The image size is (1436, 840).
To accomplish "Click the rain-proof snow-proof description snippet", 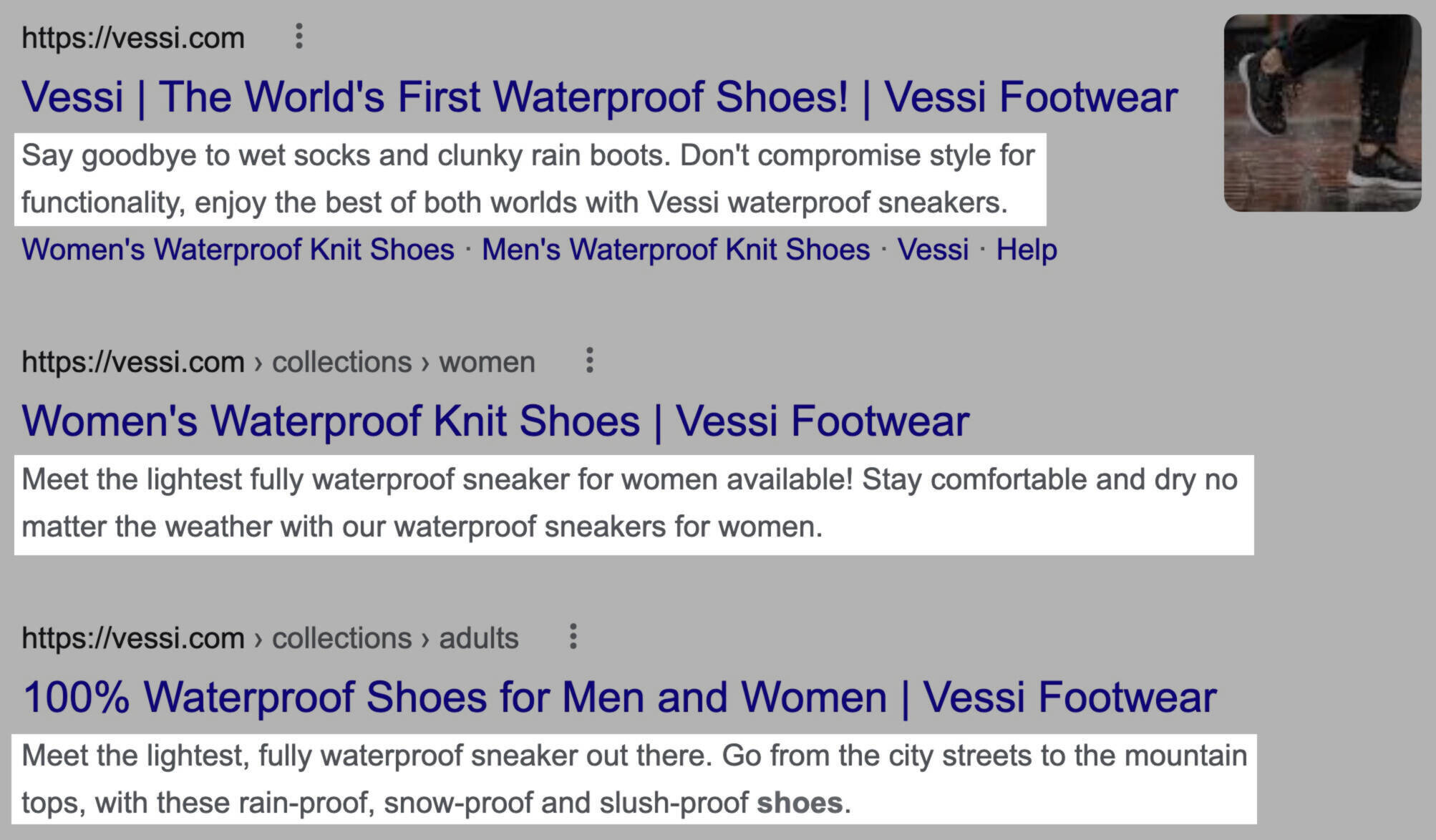I will point(634,779).
